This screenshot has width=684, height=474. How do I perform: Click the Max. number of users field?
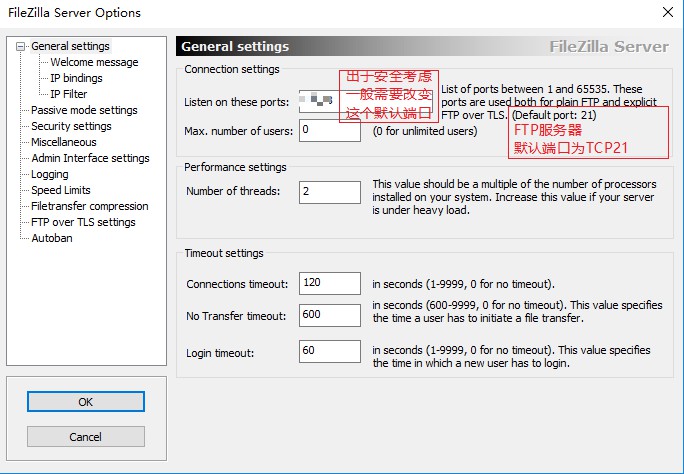point(329,130)
